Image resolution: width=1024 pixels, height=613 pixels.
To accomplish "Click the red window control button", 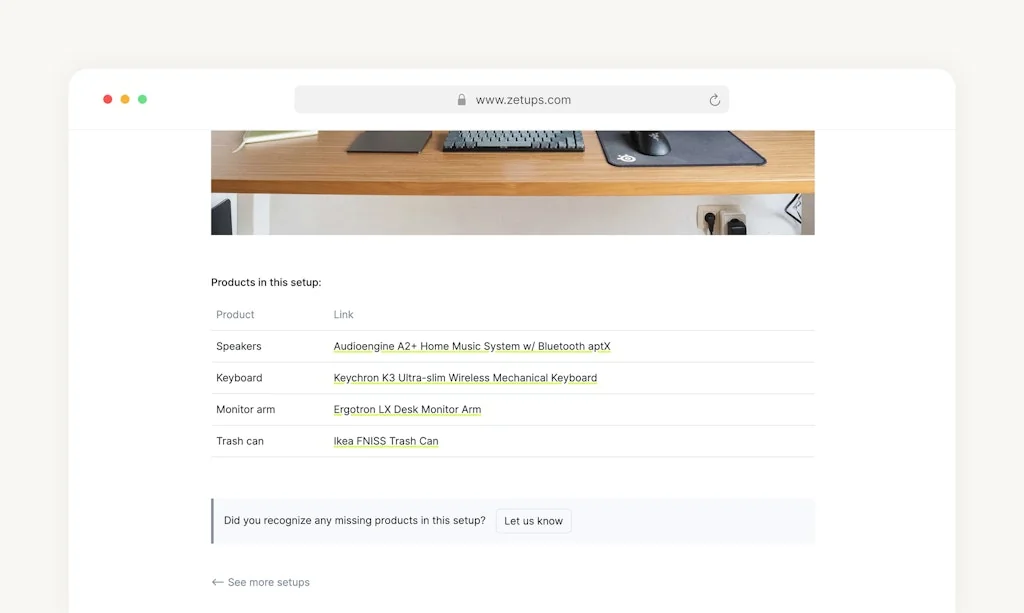I will [x=108, y=99].
